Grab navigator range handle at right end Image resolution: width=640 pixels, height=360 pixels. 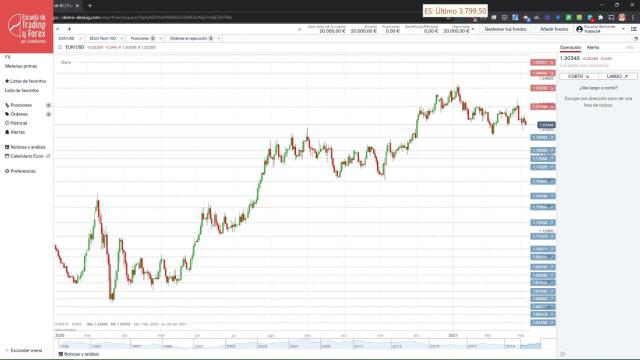click(x=541, y=344)
